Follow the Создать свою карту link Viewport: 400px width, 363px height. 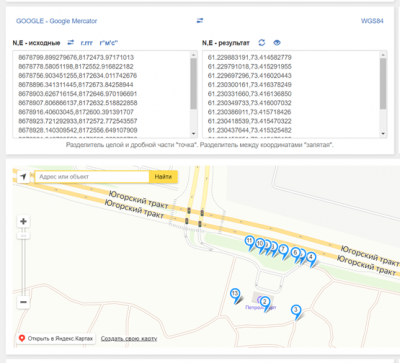129,339
